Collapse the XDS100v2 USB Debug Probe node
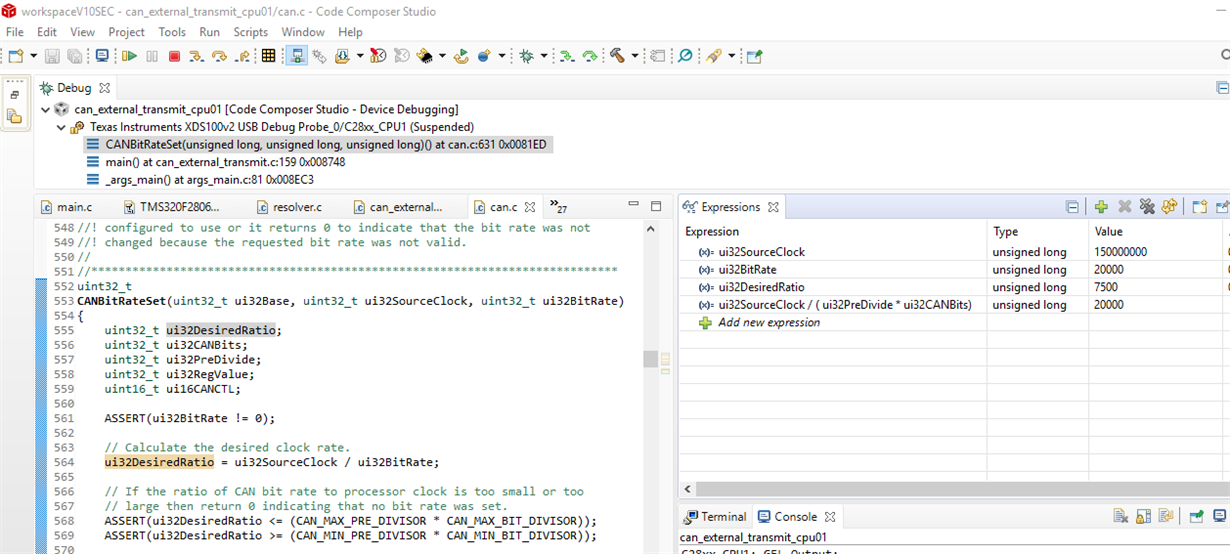This screenshot has height=554, width=1230. click(x=61, y=127)
